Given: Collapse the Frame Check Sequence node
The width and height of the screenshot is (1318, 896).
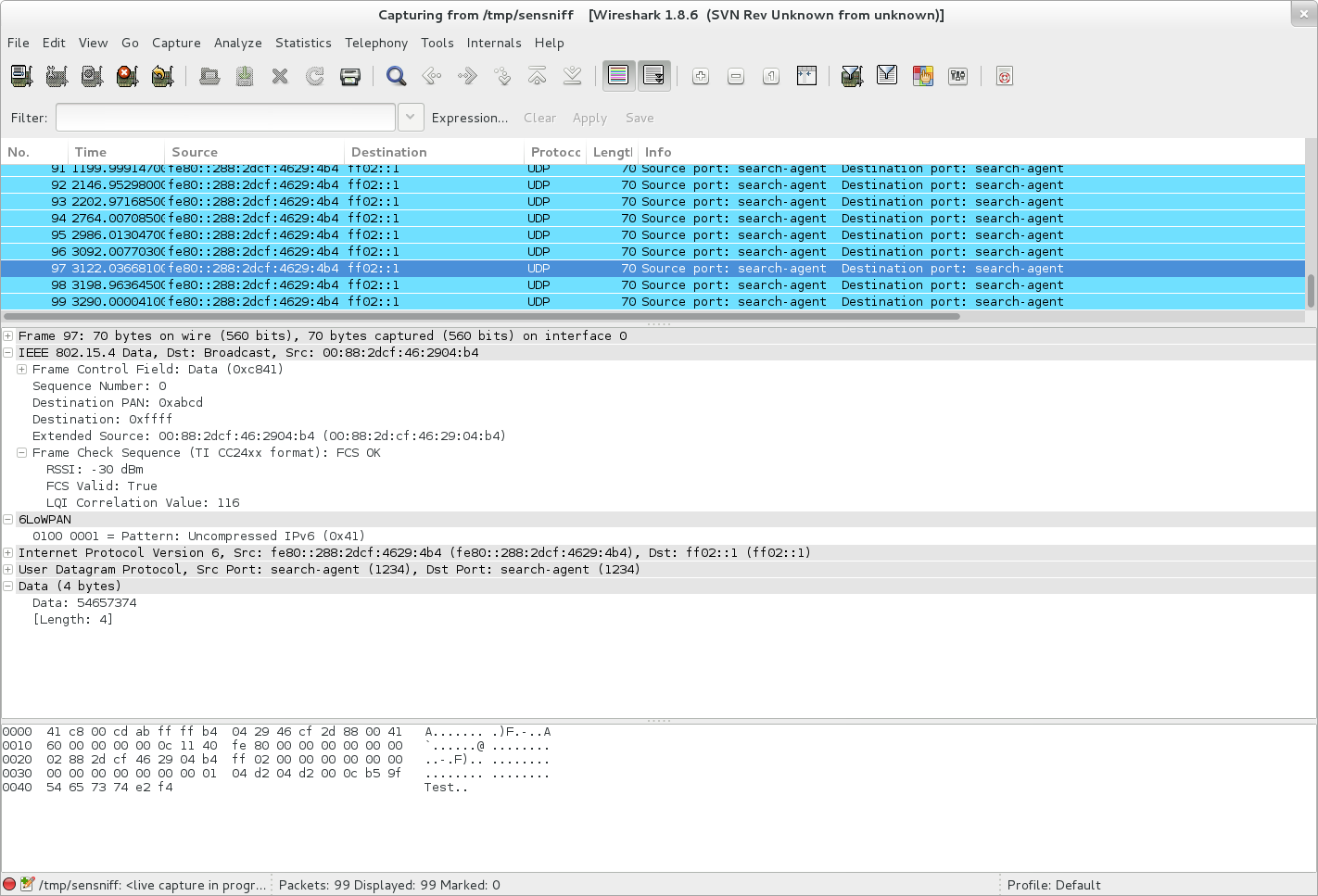Looking at the screenshot, I should pyautogui.click(x=21, y=452).
